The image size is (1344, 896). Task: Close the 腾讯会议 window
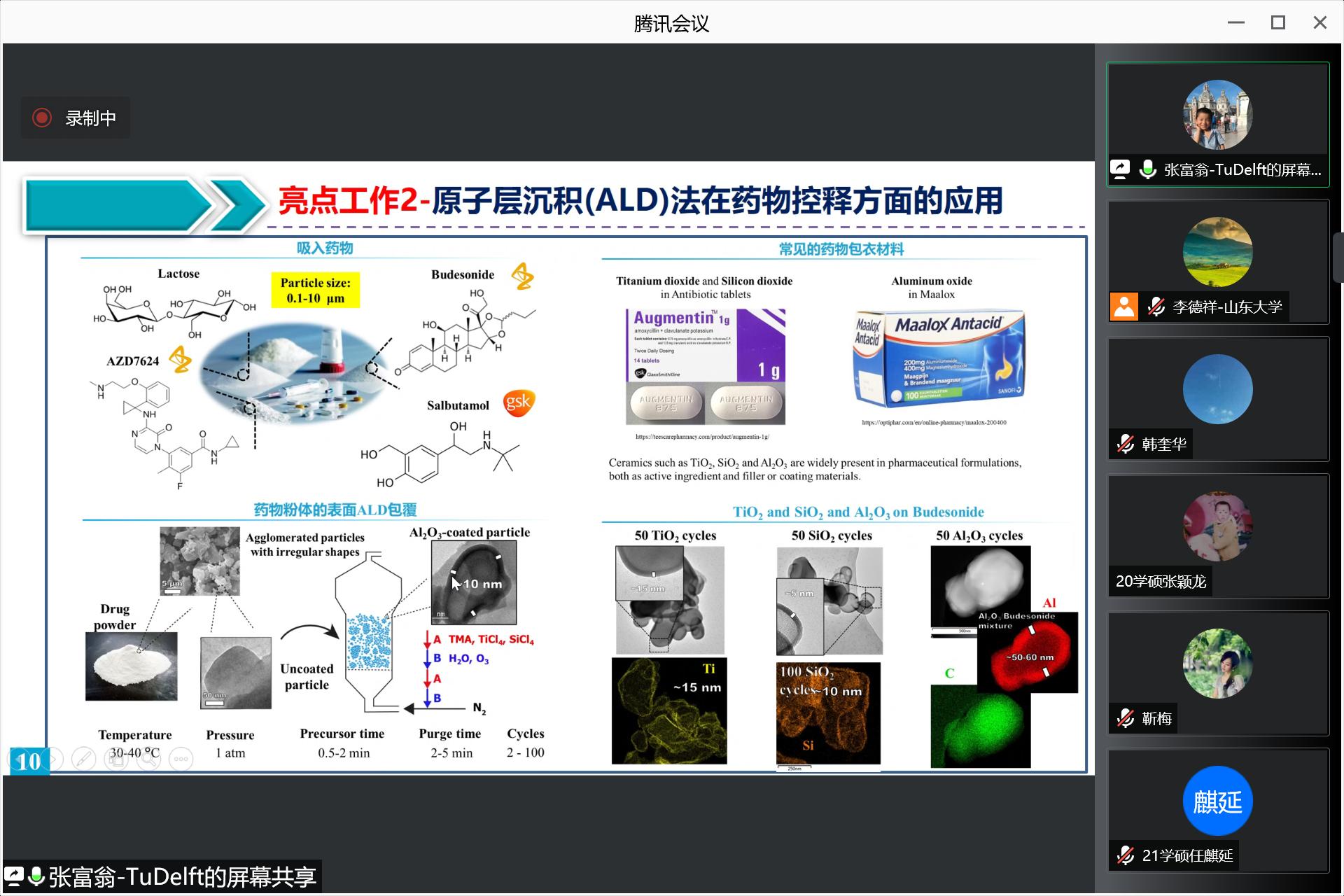pyautogui.click(x=1320, y=22)
